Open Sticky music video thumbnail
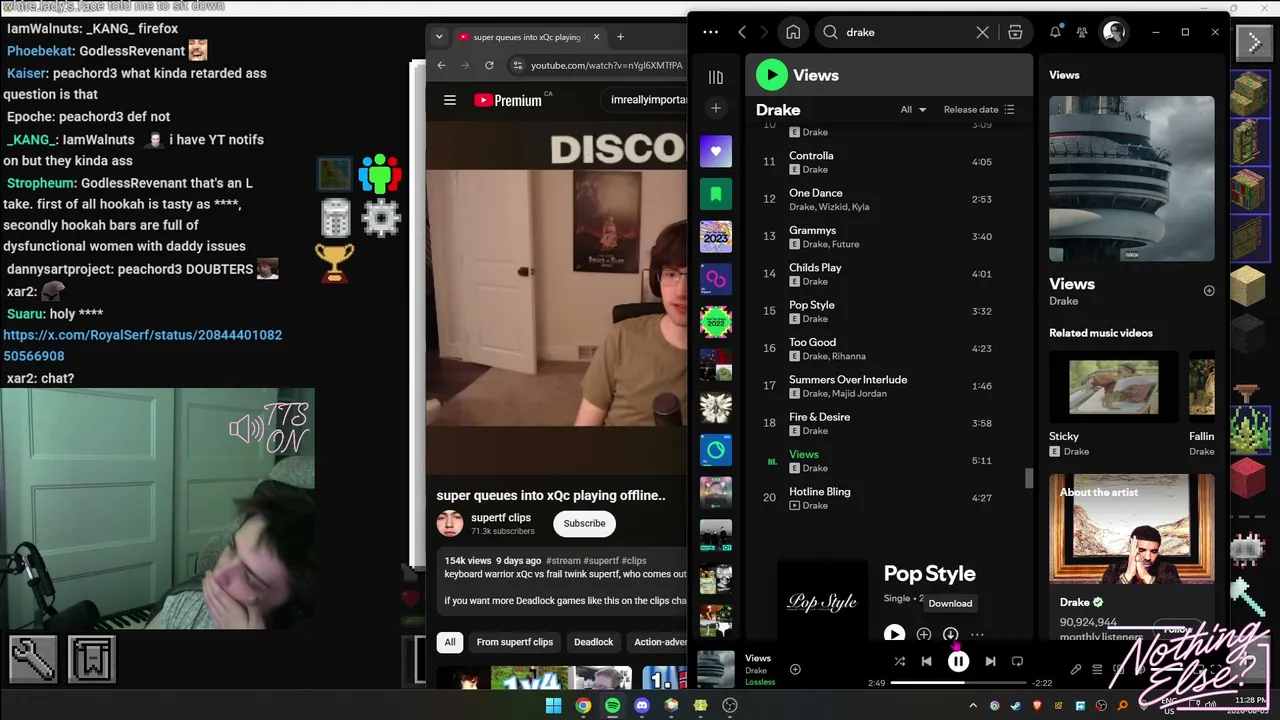Viewport: 1280px width, 720px height. click(x=1114, y=386)
